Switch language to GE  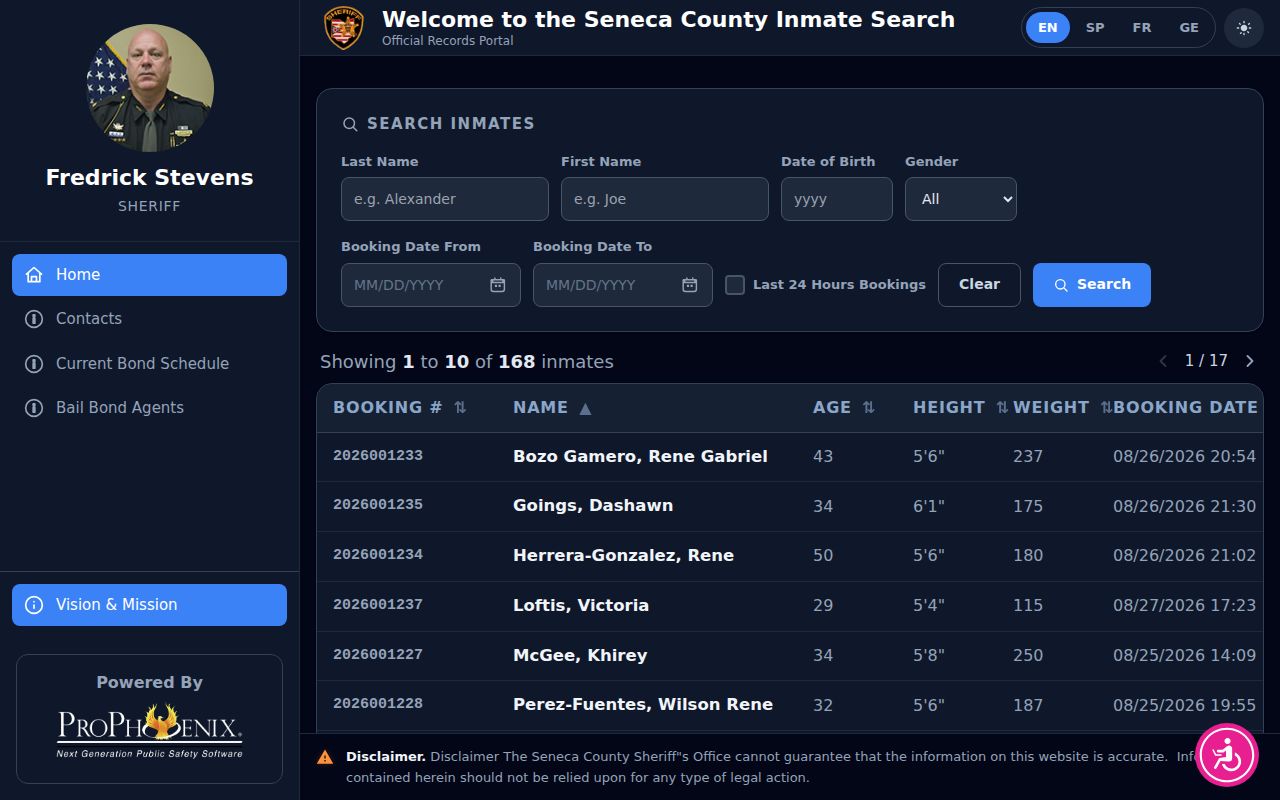coord(1189,28)
